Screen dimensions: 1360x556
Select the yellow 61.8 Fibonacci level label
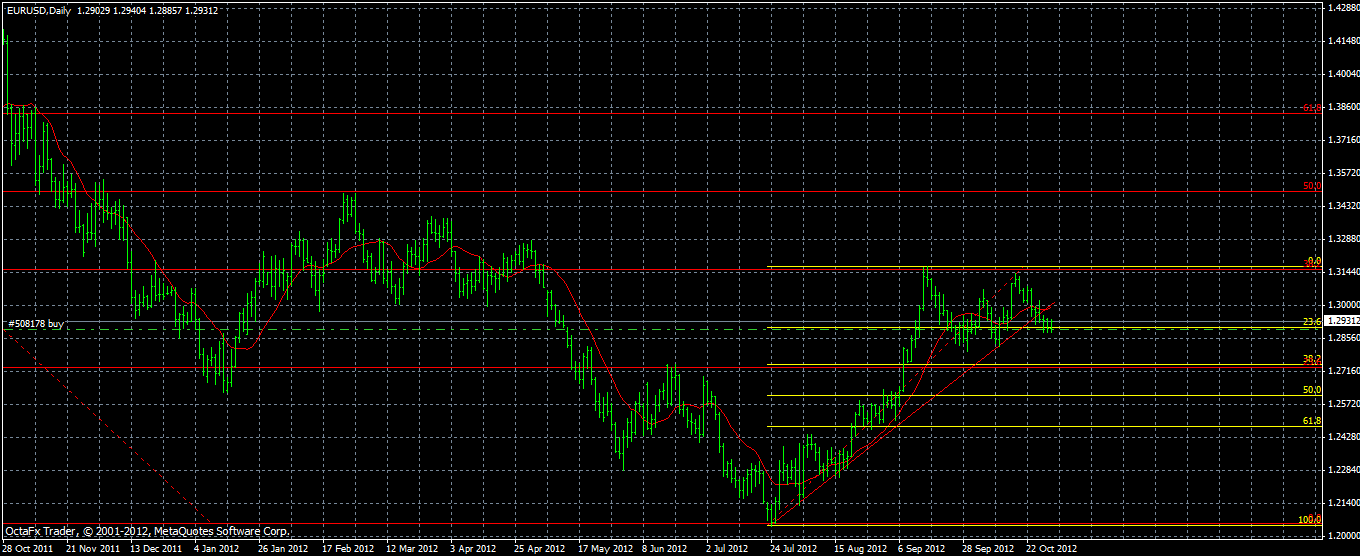1312,422
